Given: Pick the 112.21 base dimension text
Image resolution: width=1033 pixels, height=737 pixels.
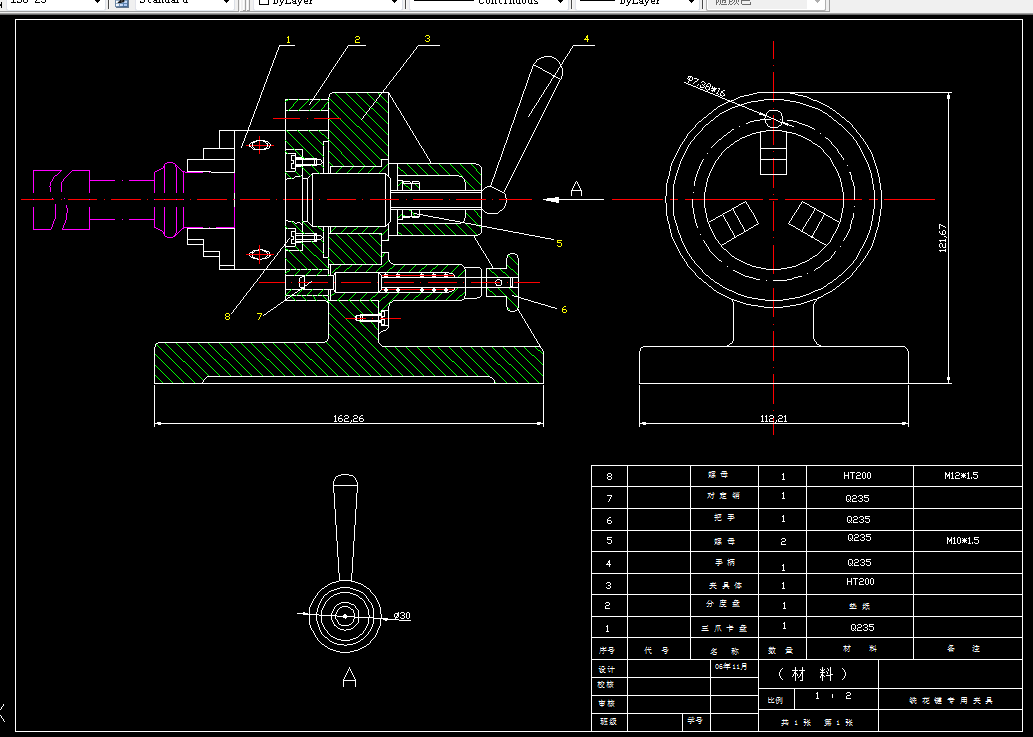Looking at the screenshot, I should pyautogui.click(x=774, y=418).
